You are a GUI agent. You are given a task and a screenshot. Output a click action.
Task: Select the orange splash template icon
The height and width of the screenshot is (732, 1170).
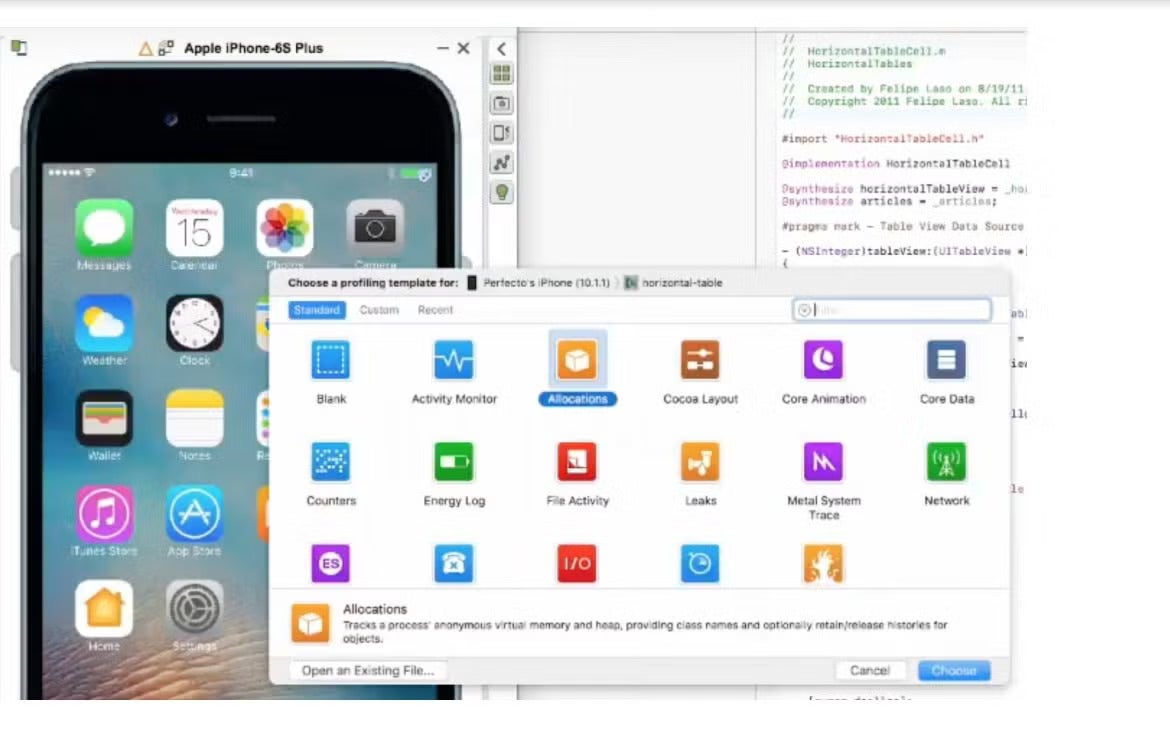[x=823, y=563]
